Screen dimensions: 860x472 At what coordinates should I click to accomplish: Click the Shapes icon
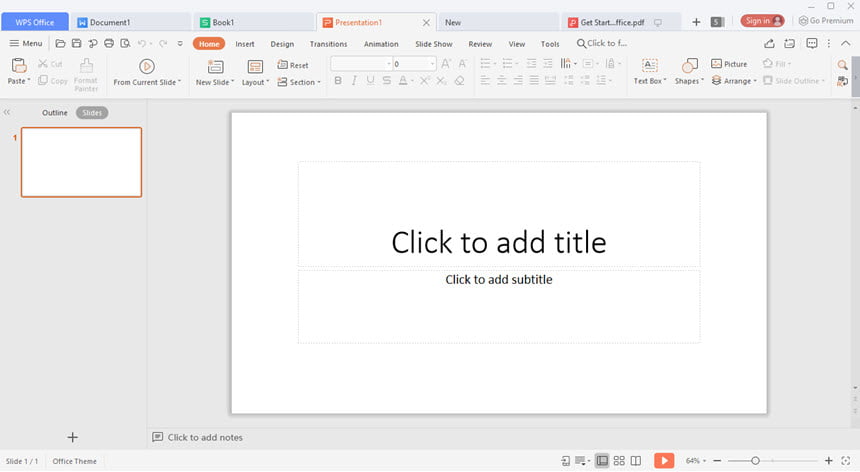[689, 66]
